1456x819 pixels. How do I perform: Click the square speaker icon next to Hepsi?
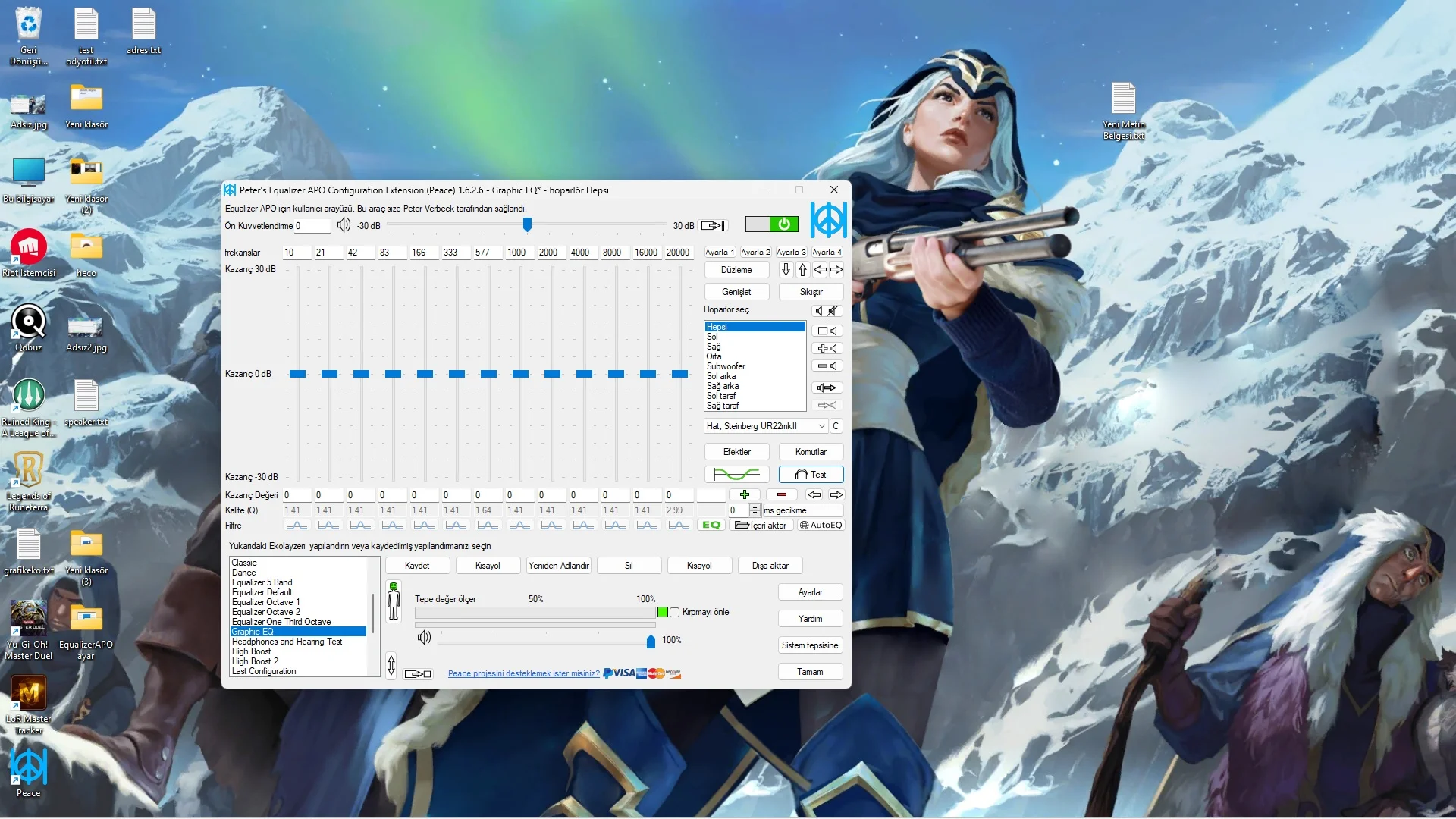tap(827, 331)
